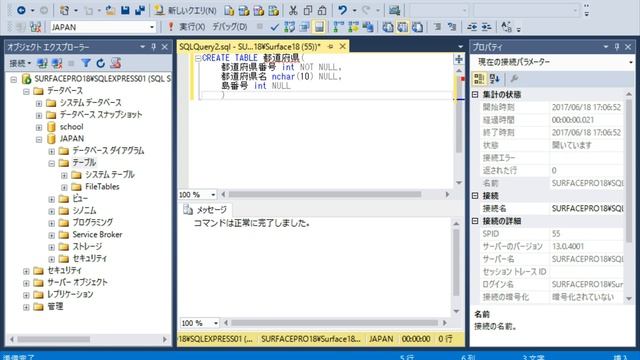Expand the プログラミング folder node
The height and width of the screenshot is (360, 640).
point(51,223)
